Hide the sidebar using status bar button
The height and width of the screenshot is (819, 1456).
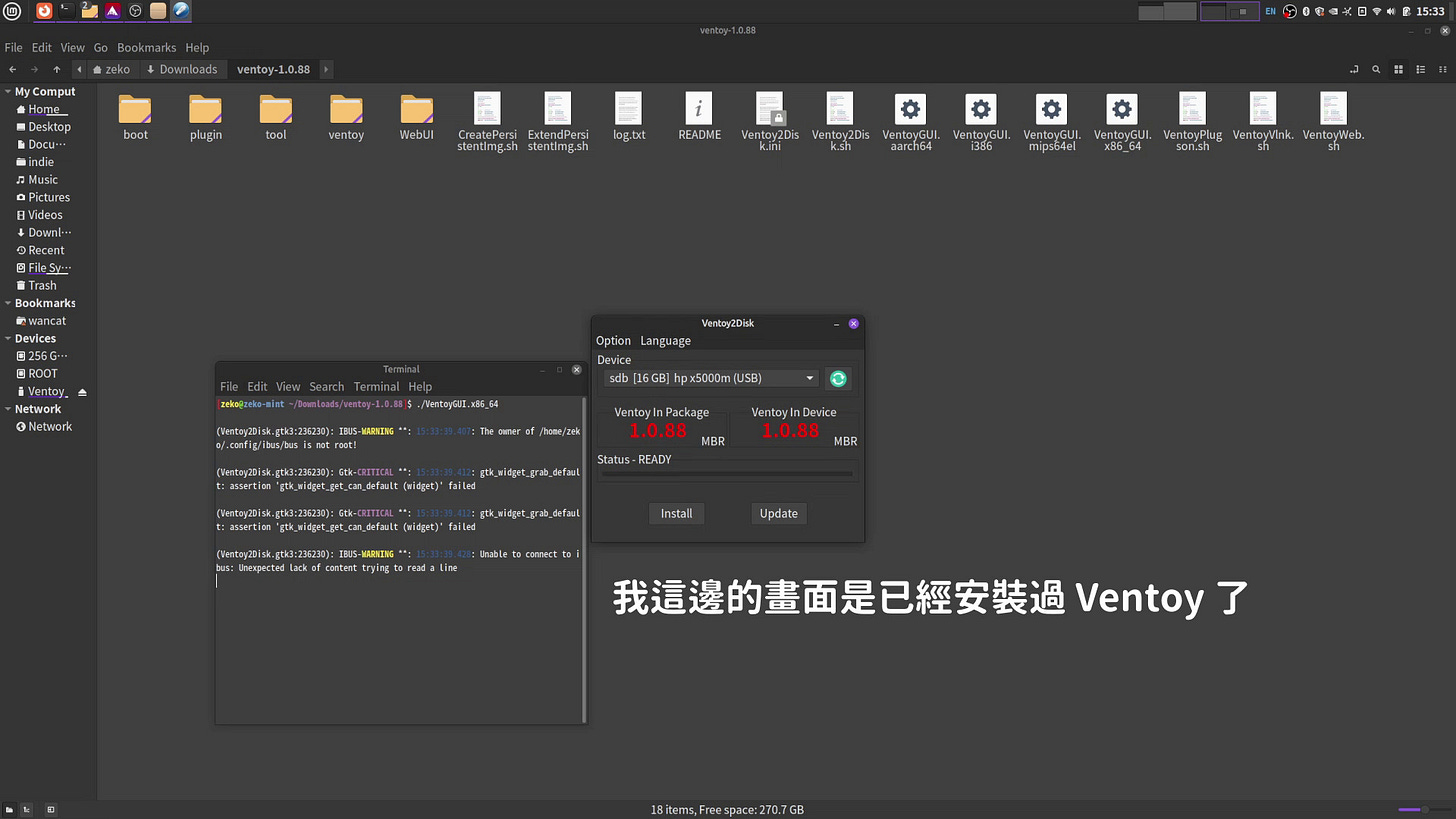coord(51,809)
